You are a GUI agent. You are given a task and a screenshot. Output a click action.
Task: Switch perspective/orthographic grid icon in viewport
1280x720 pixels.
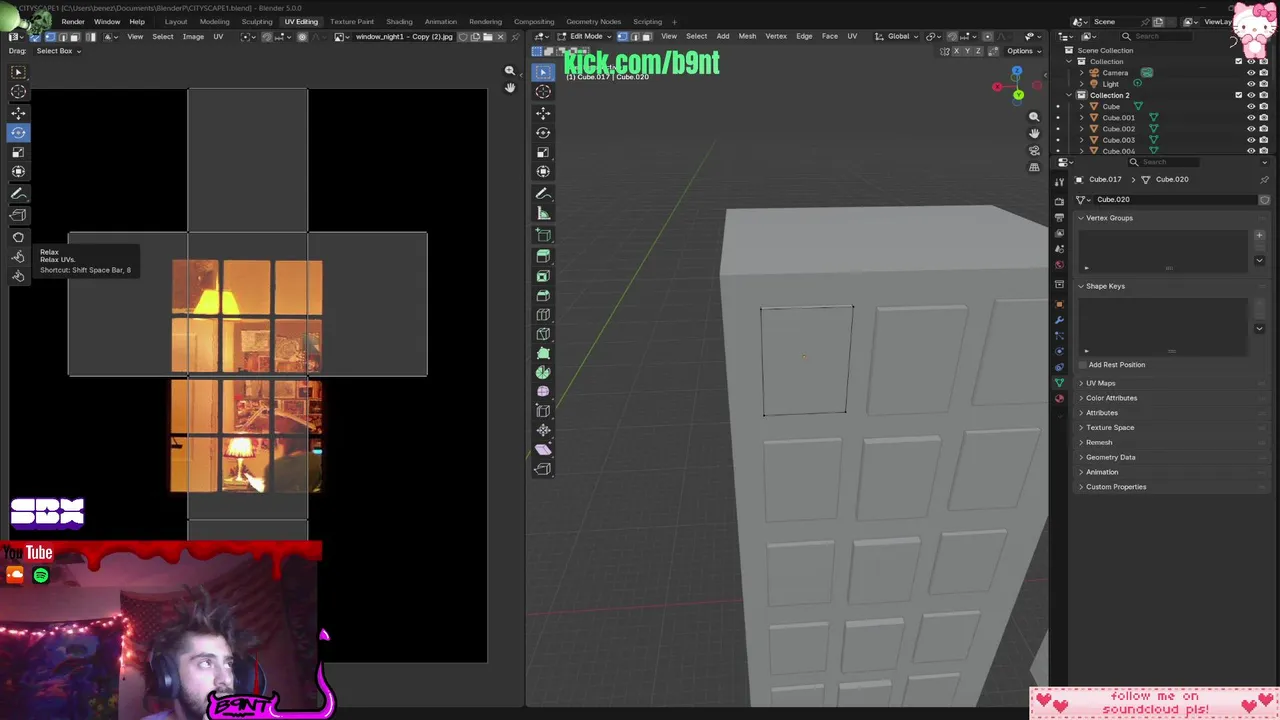tap(1034, 167)
